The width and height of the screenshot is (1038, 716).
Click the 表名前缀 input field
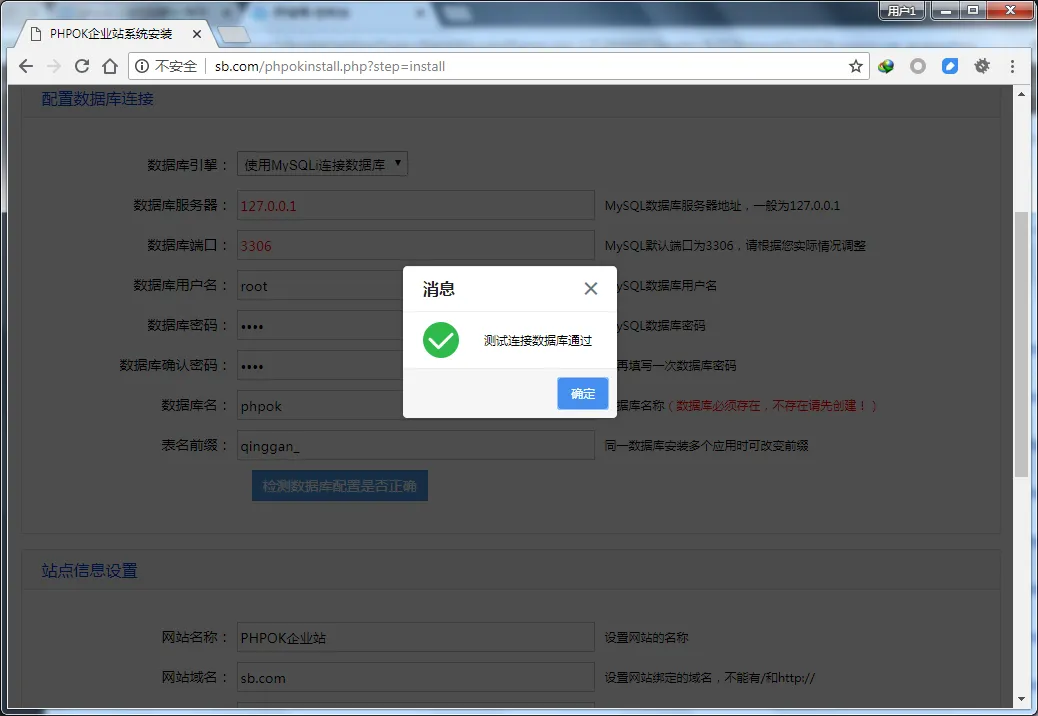416,446
